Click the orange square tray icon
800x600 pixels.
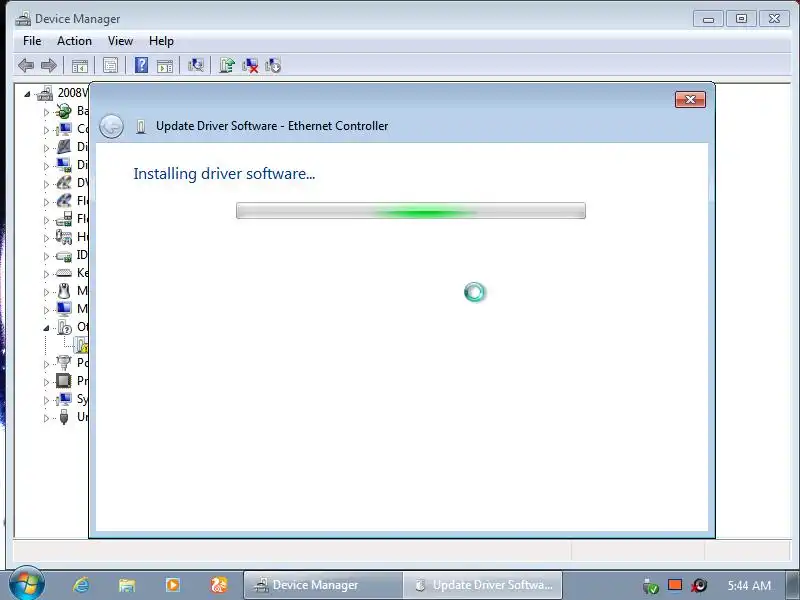click(x=675, y=585)
